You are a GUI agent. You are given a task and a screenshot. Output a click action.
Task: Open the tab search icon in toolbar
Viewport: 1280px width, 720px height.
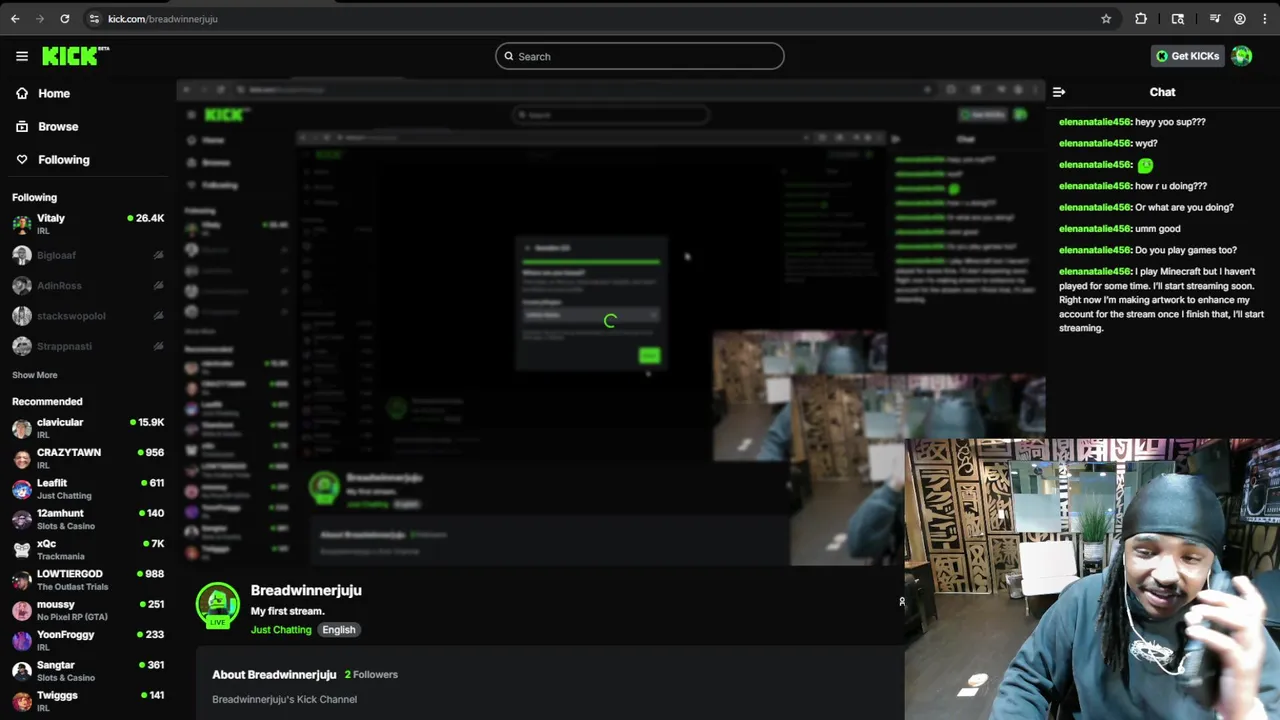point(1178,18)
